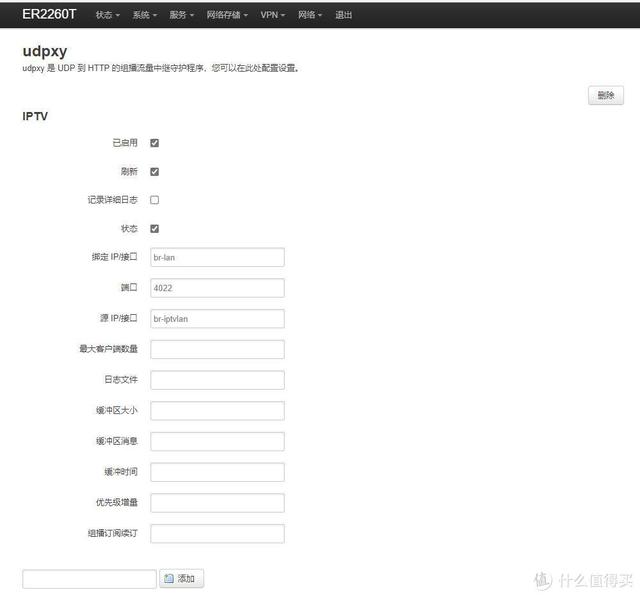Screen dimensions: 640x597
Task: Click the 优先级增量 nice increment field
Action: pos(217,503)
